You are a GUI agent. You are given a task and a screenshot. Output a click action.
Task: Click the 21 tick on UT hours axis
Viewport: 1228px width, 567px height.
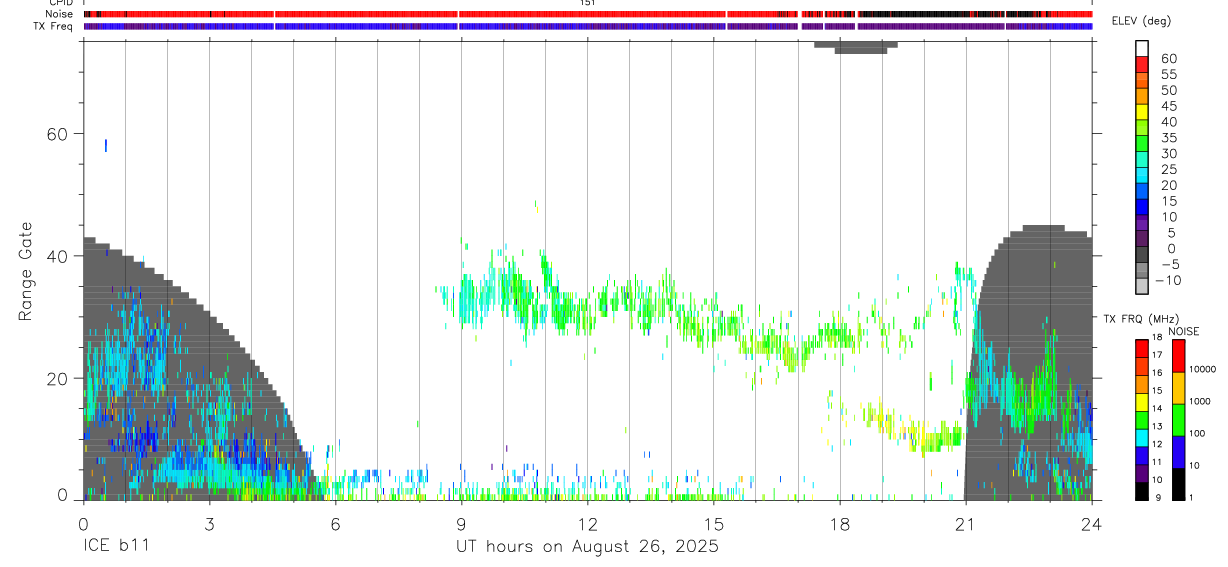pyautogui.click(x=965, y=523)
